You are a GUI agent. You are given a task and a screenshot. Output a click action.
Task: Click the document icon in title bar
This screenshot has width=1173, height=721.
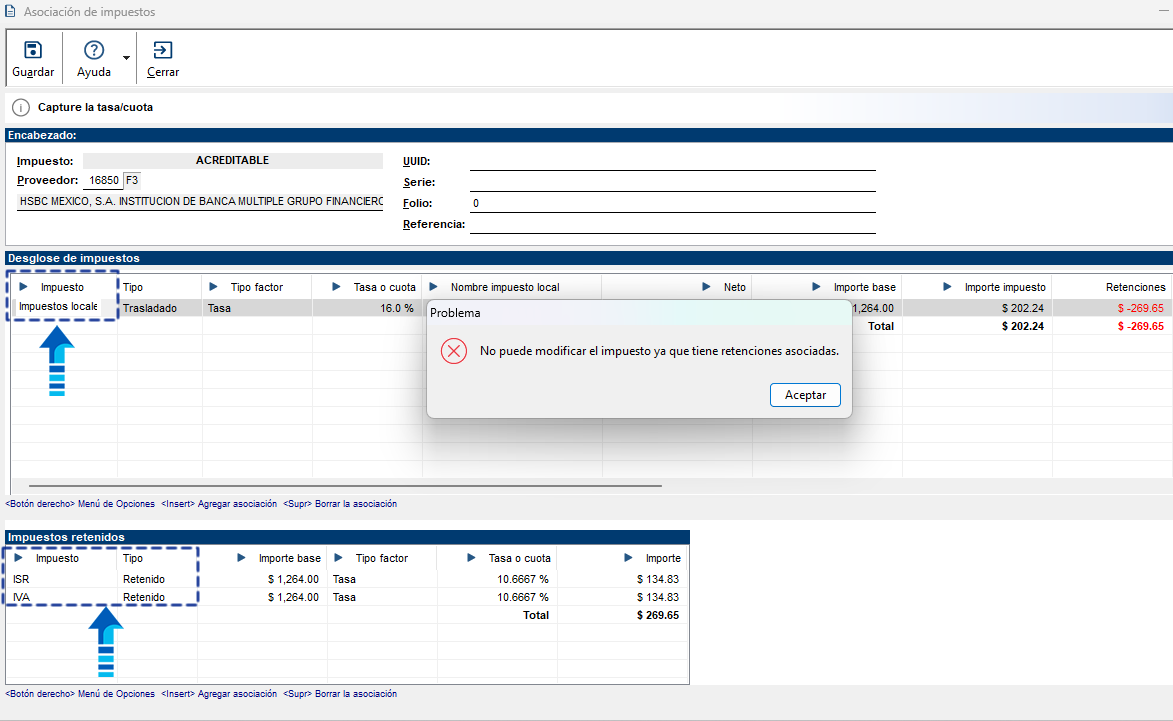(x=10, y=12)
